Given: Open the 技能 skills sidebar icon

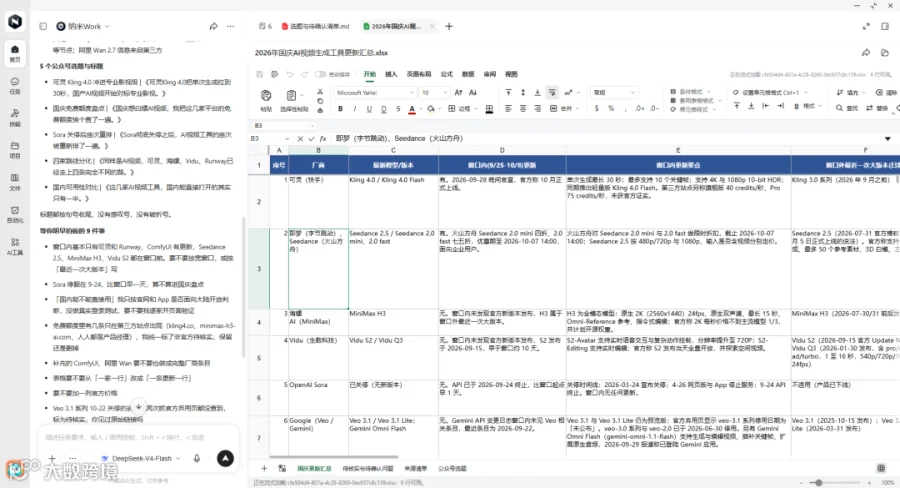Looking at the screenshot, I should [15, 118].
